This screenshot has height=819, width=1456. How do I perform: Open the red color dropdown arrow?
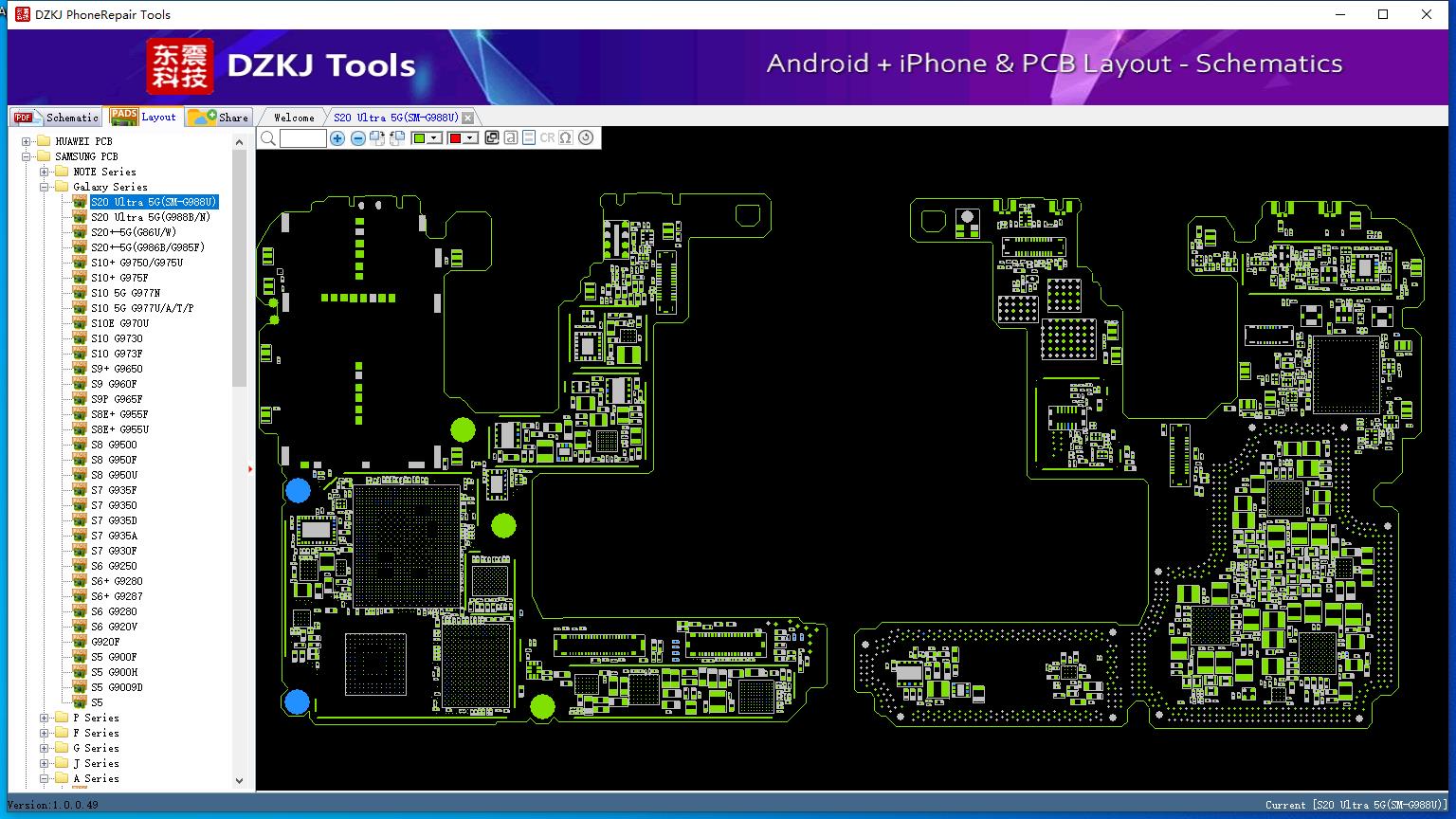(x=469, y=138)
